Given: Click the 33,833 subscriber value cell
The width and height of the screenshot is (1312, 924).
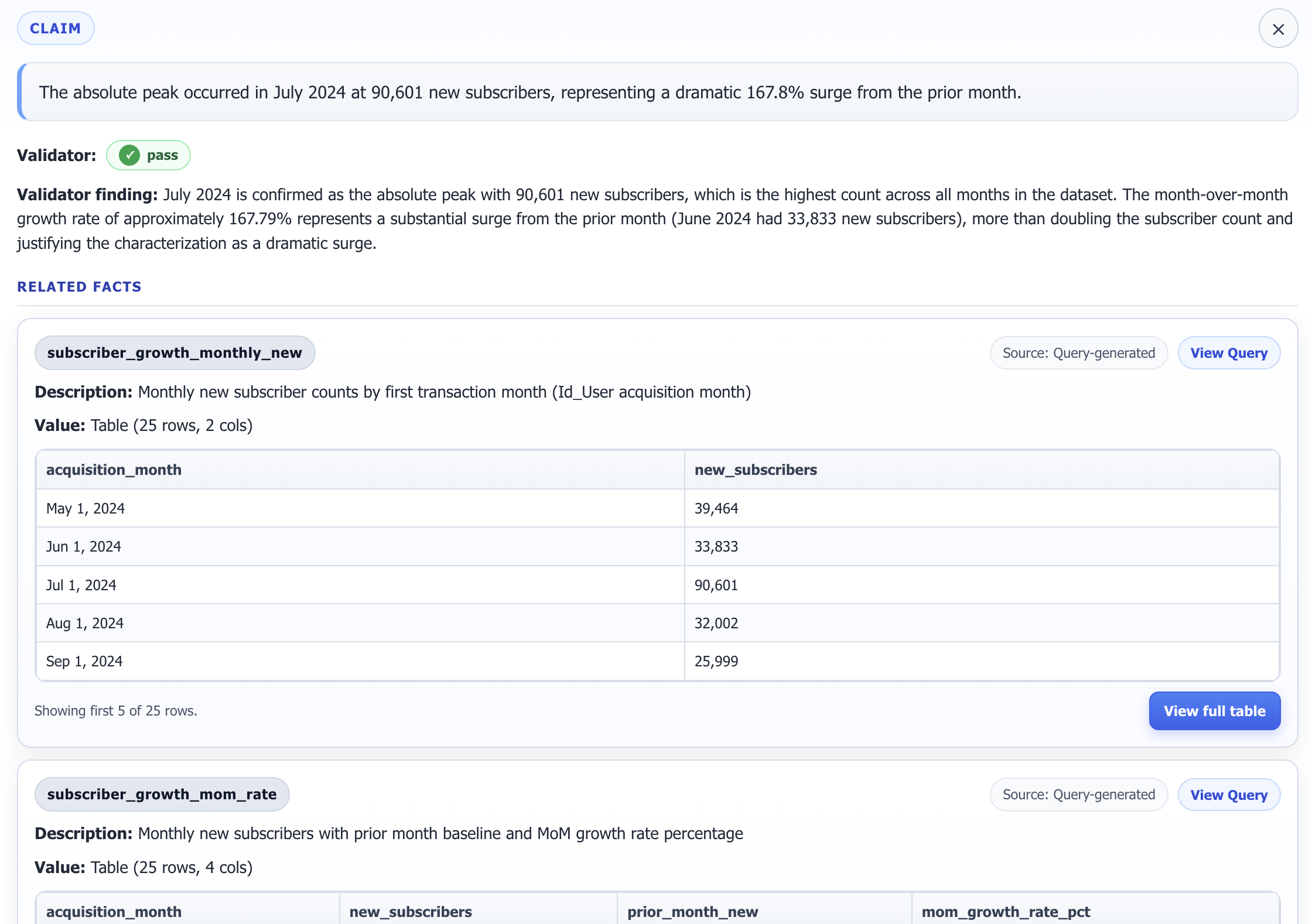Looking at the screenshot, I should point(982,546).
